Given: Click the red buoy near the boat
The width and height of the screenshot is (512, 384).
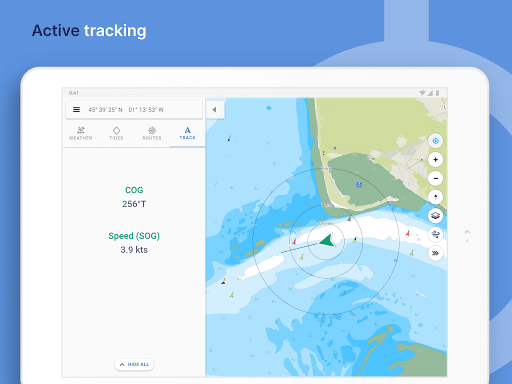Looking at the screenshot, I should [294, 241].
